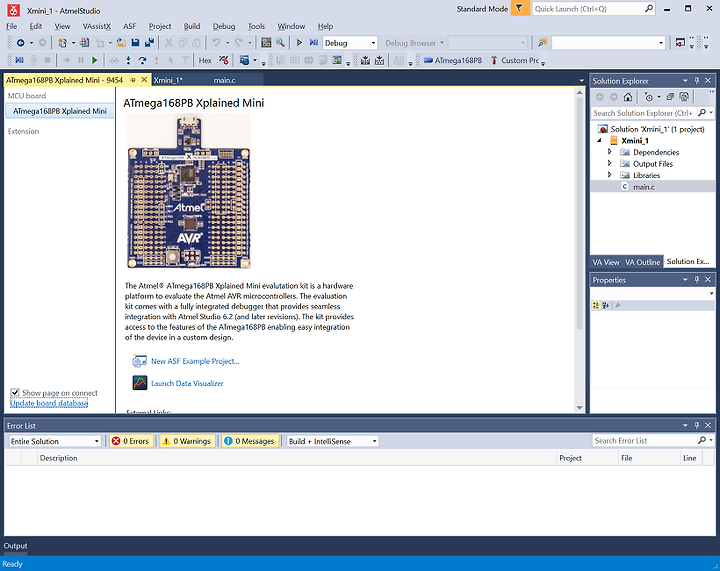Click the disable all breakpoints icon

[224, 60]
